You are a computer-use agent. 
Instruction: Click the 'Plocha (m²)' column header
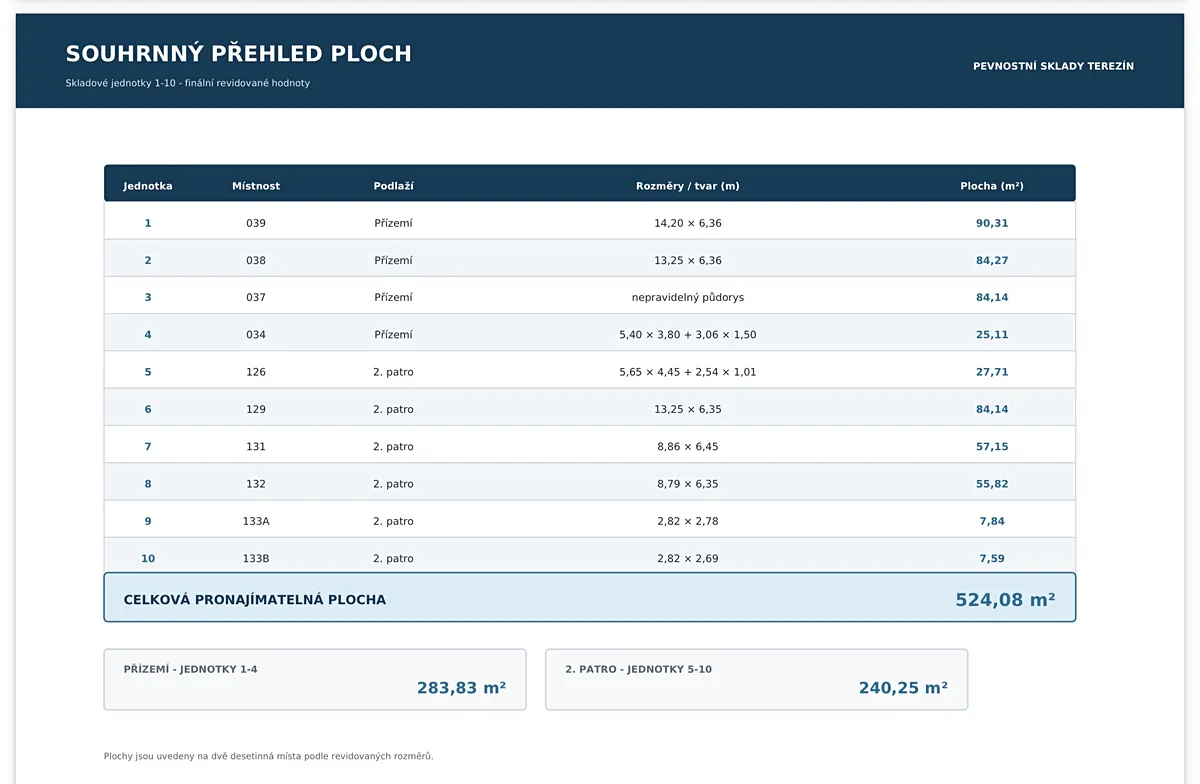992,186
